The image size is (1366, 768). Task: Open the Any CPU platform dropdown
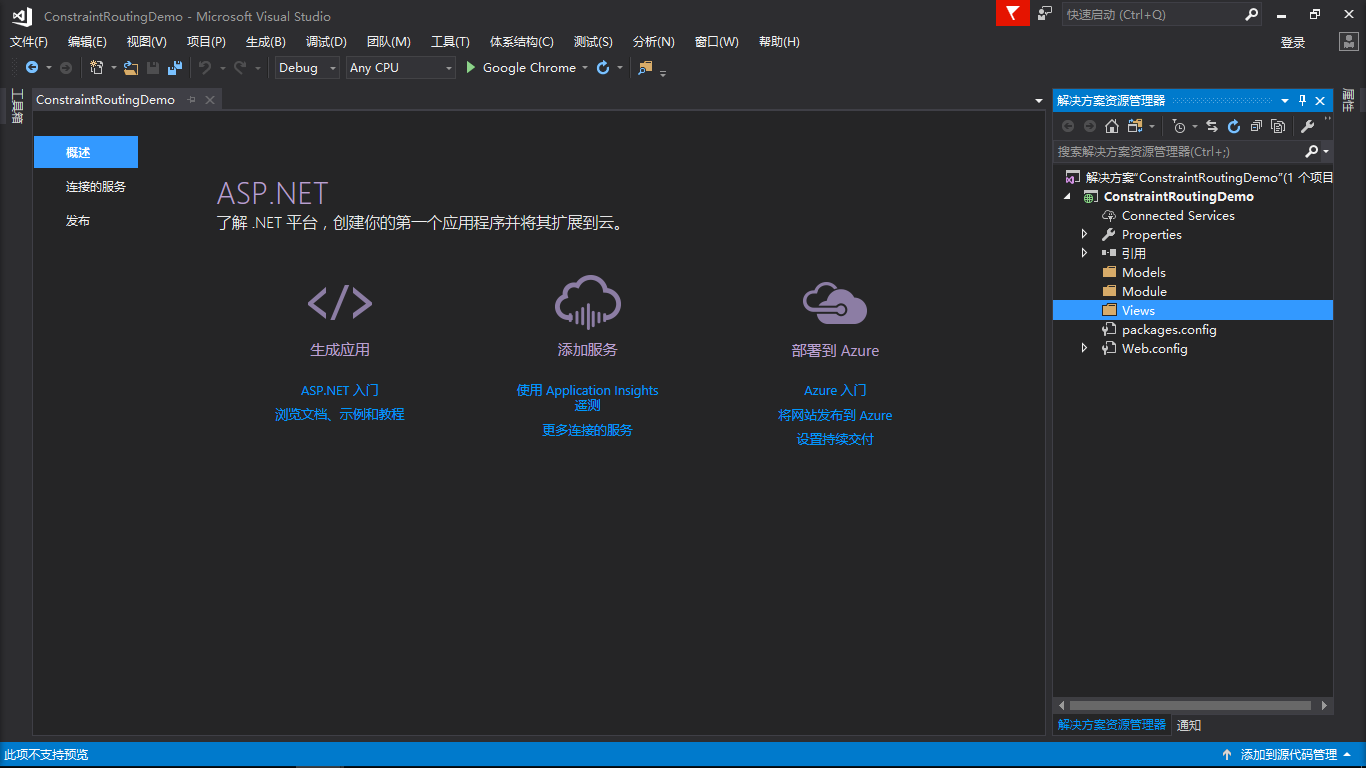(x=401, y=68)
